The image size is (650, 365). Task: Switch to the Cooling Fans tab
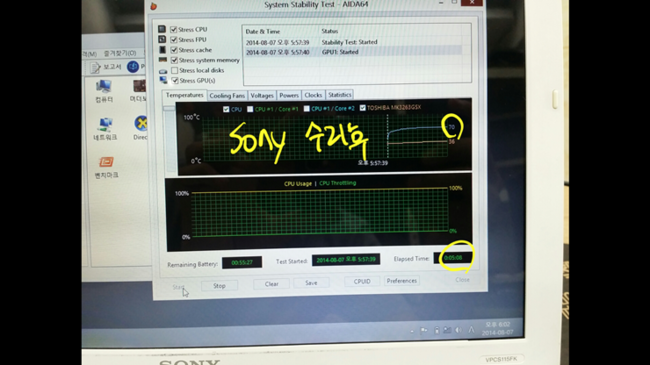227,95
